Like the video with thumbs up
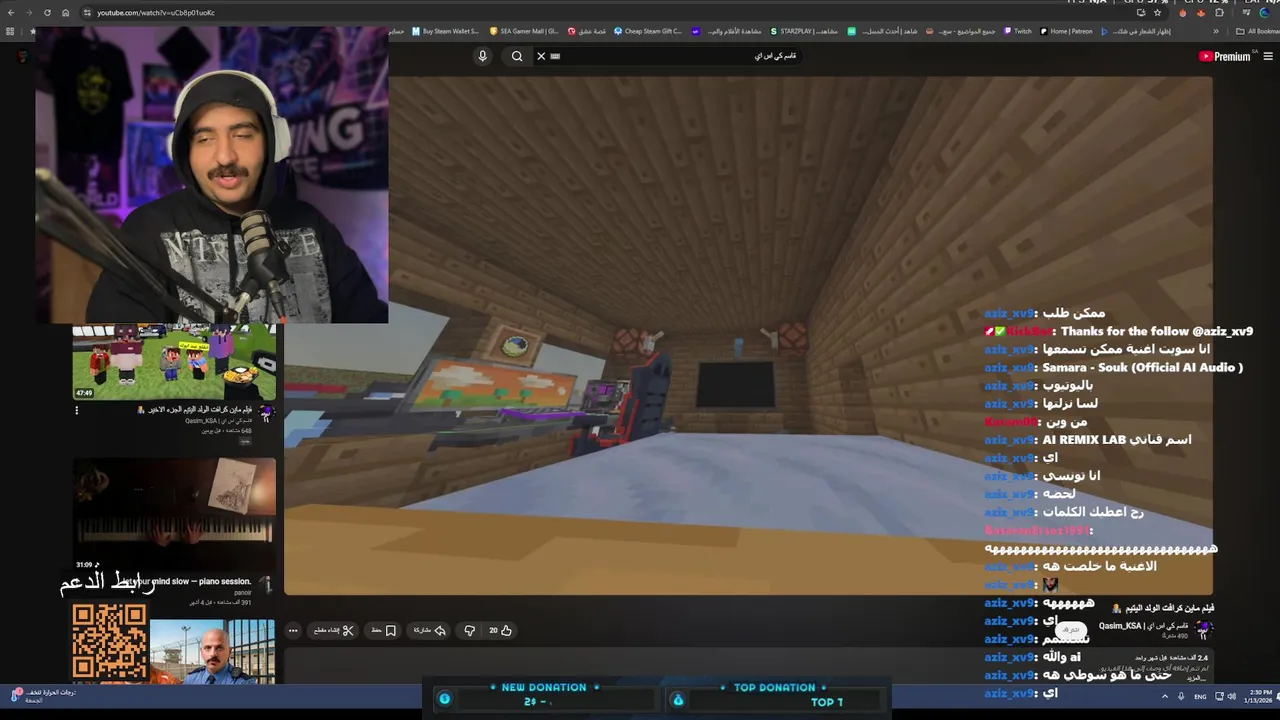 (501, 630)
